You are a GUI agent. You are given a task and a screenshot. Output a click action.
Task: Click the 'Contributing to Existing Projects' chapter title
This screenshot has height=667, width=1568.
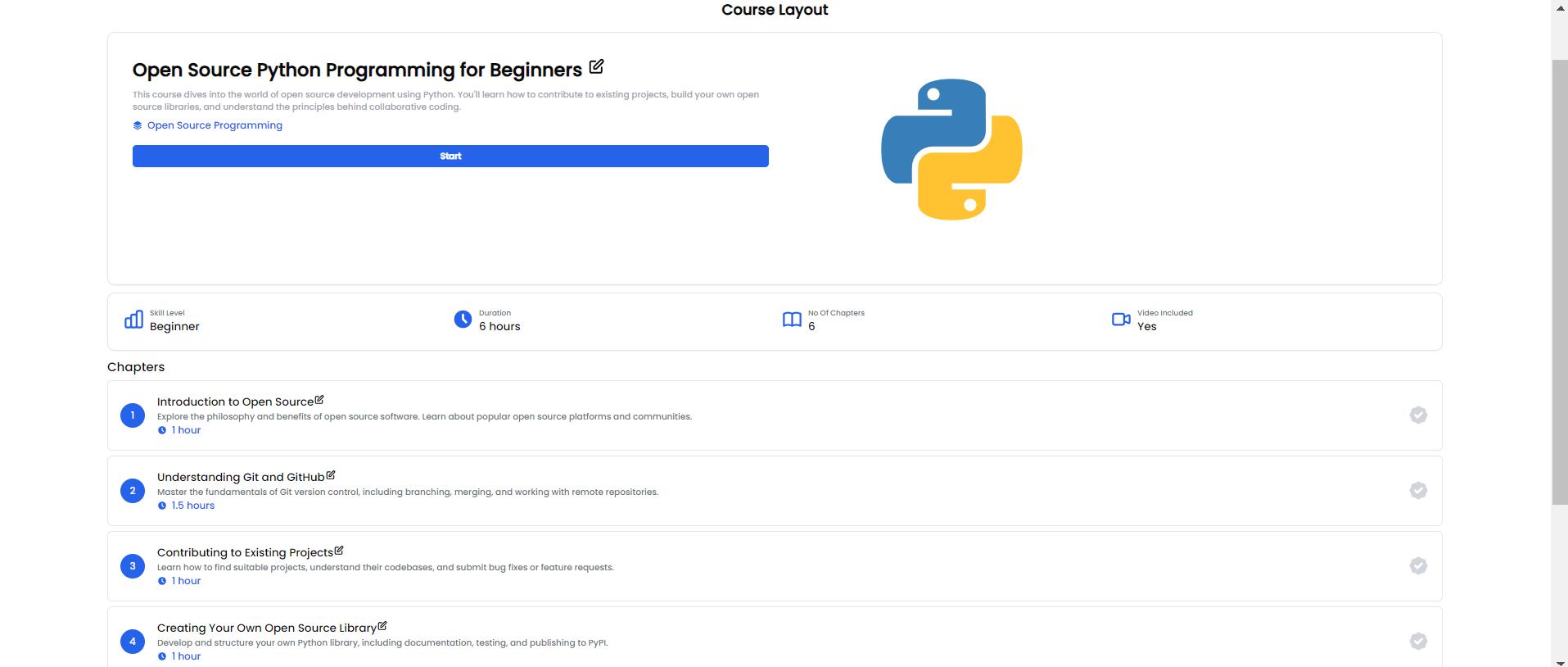245,552
